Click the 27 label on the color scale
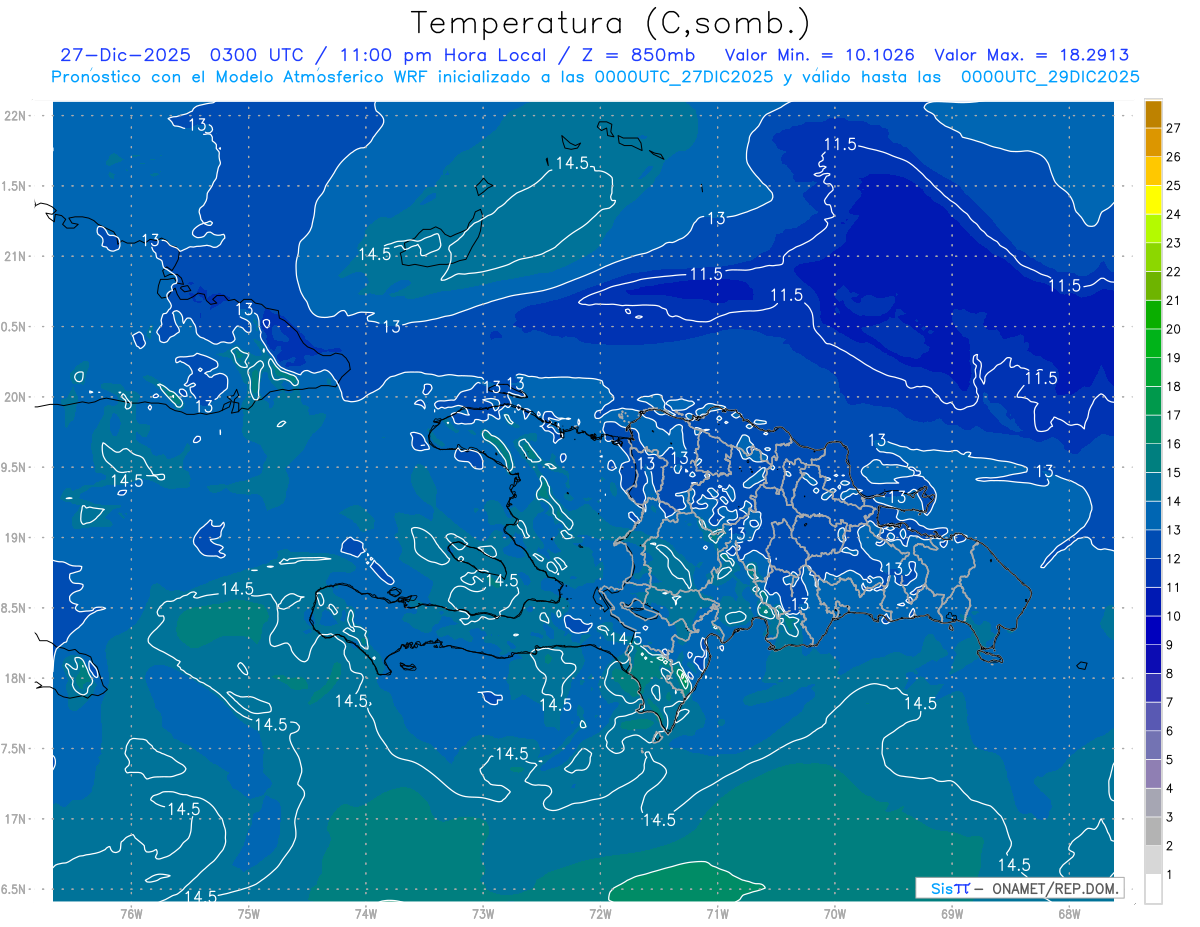 1174,128
